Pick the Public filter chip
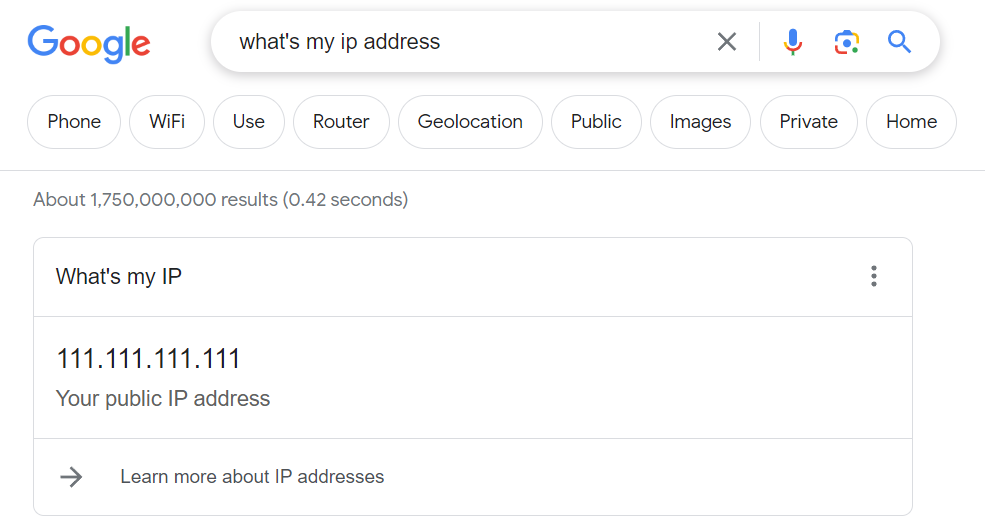The image size is (985, 525). coord(596,122)
